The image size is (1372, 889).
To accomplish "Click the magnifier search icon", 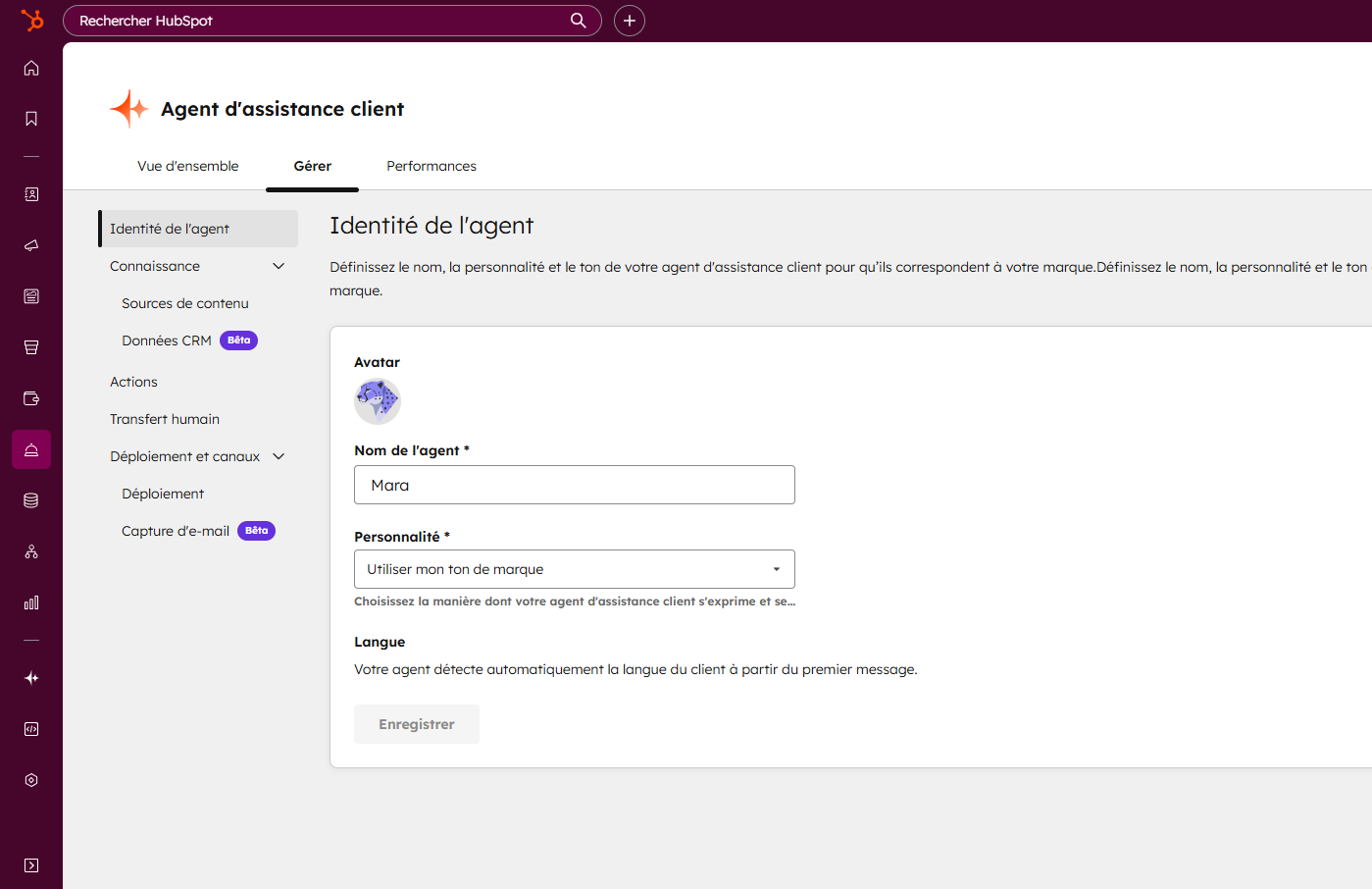I will point(579,21).
